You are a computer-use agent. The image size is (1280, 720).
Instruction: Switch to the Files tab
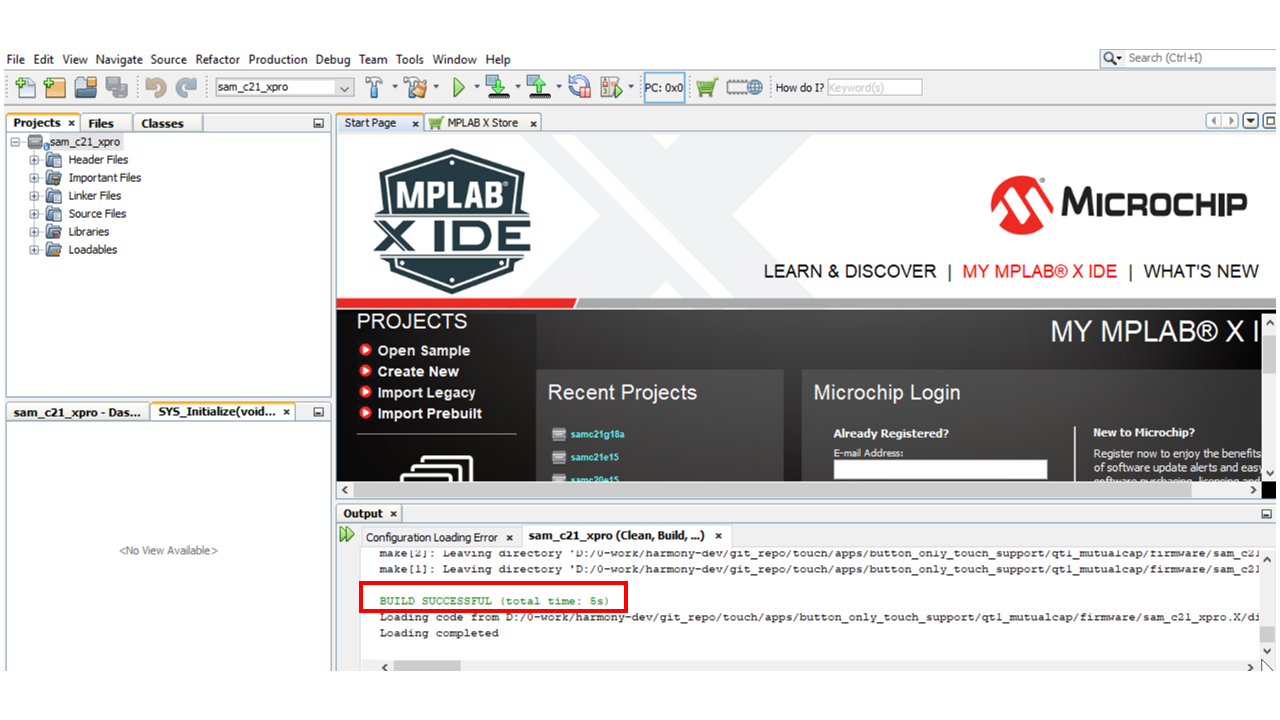coord(101,124)
